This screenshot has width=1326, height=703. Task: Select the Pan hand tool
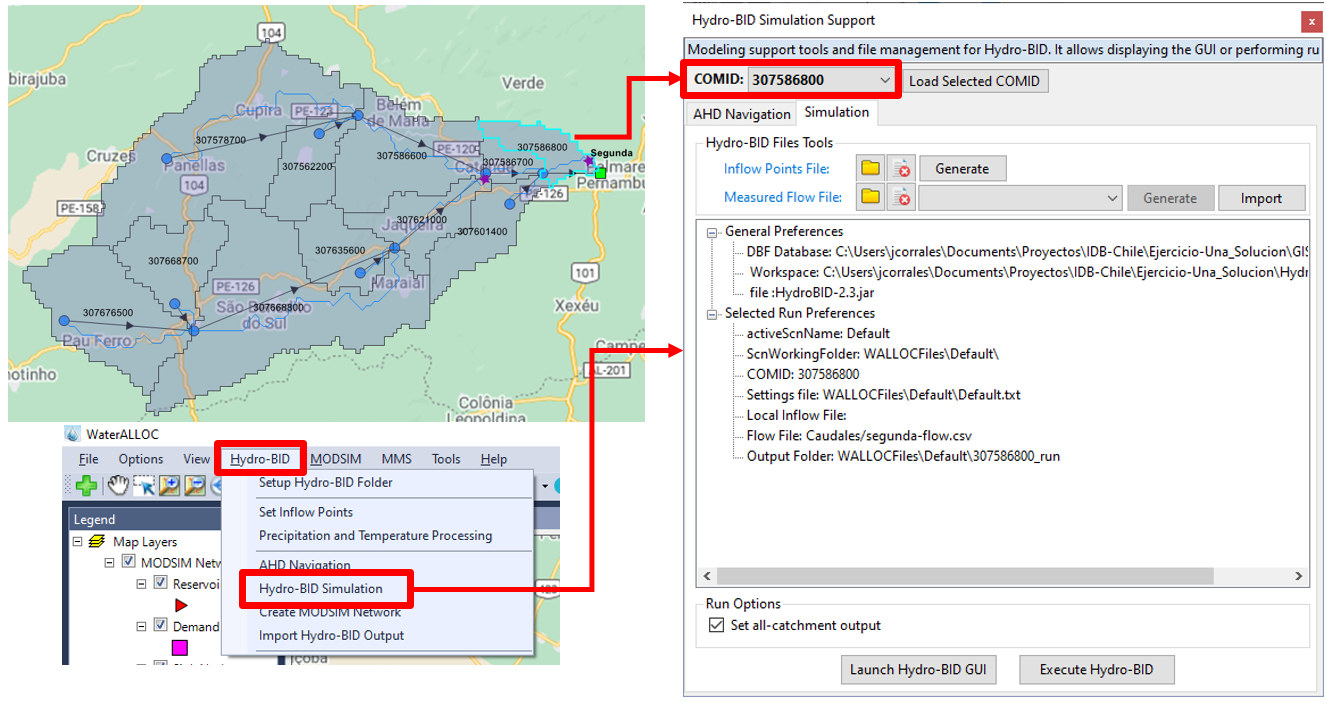click(x=118, y=486)
